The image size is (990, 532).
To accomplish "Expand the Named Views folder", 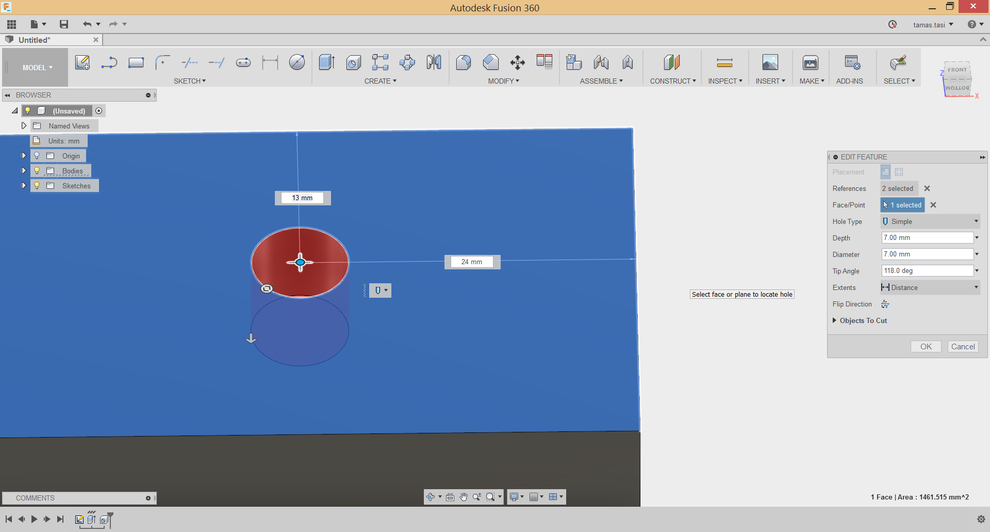I will [x=24, y=126].
